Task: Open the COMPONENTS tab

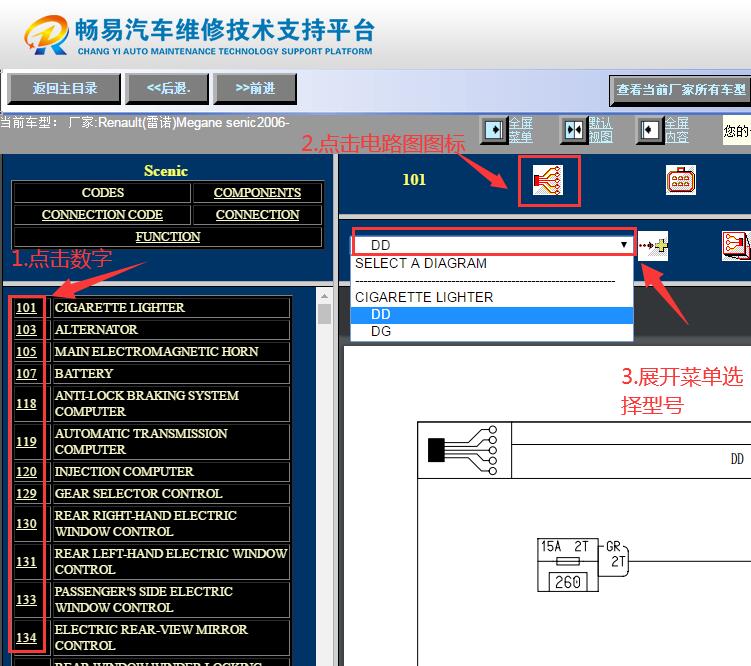Action: pos(257,192)
